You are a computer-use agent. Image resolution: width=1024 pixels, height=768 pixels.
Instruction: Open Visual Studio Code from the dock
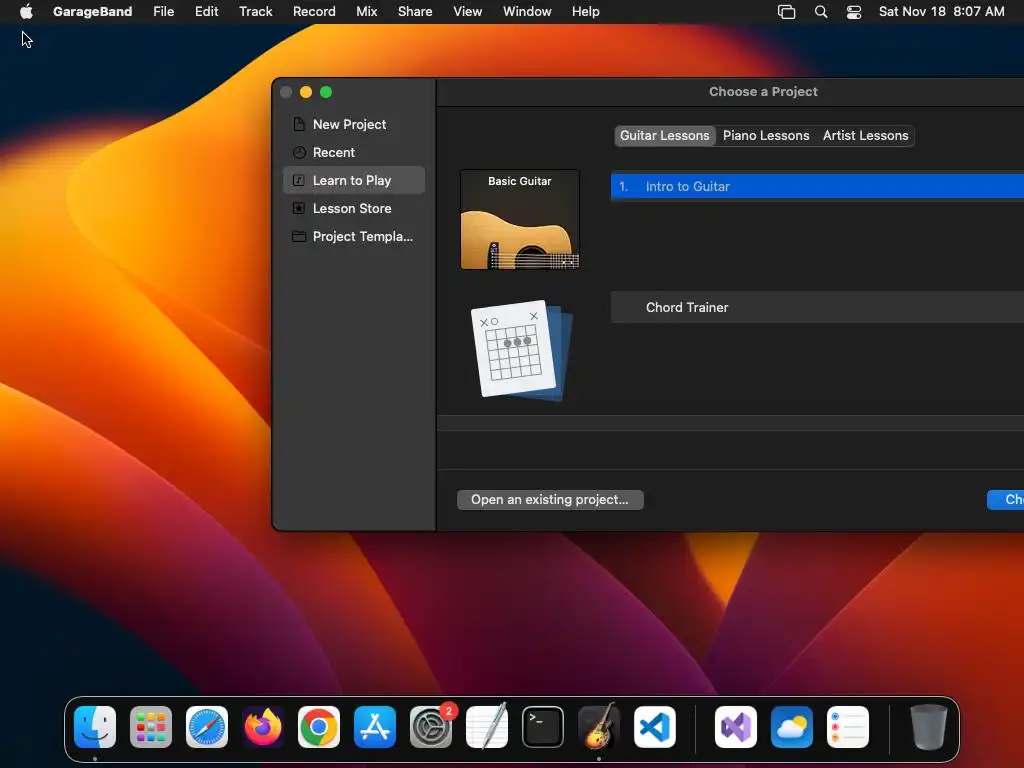click(x=654, y=726)
